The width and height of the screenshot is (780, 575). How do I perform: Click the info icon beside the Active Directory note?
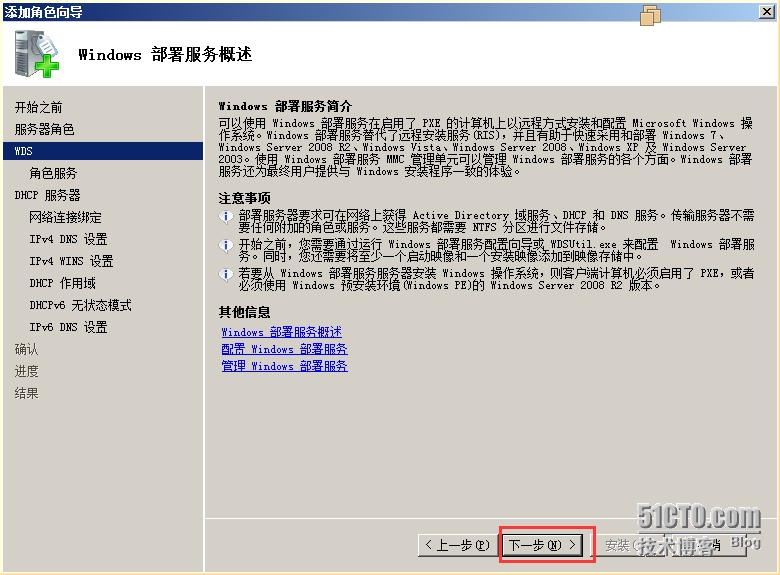225,217
